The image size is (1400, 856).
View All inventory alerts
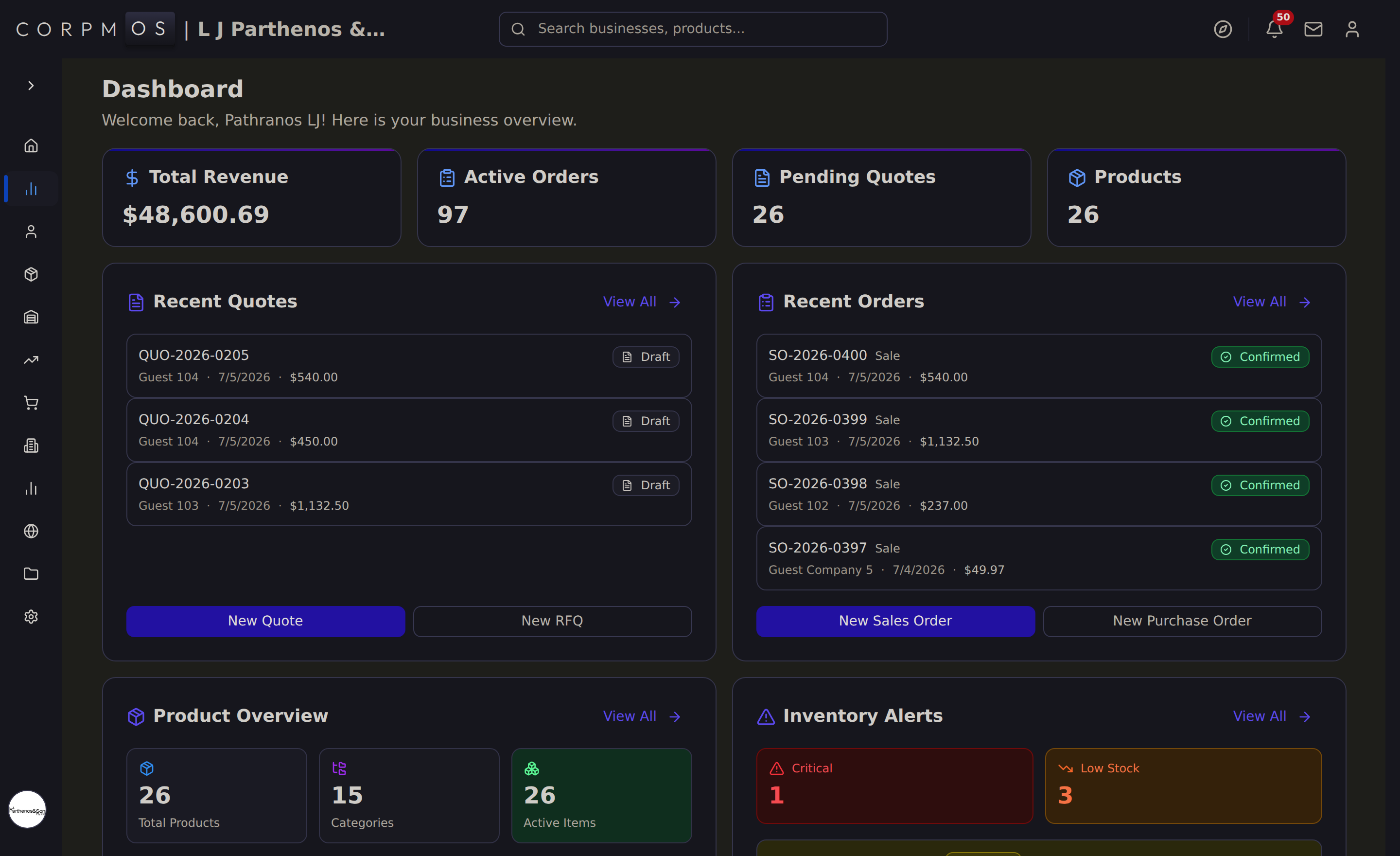[x=1272, y=716]
